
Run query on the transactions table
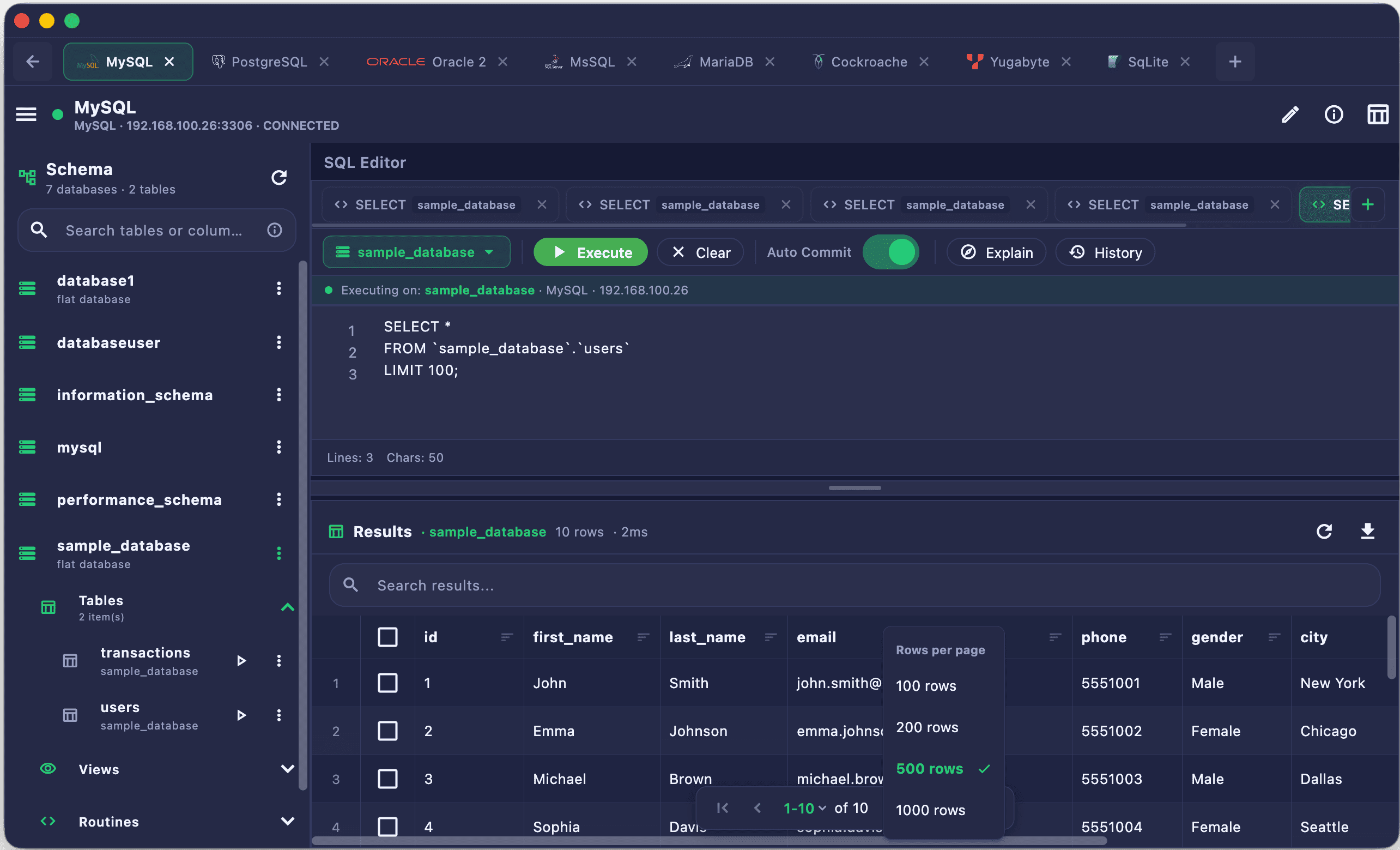coord(241,661)
